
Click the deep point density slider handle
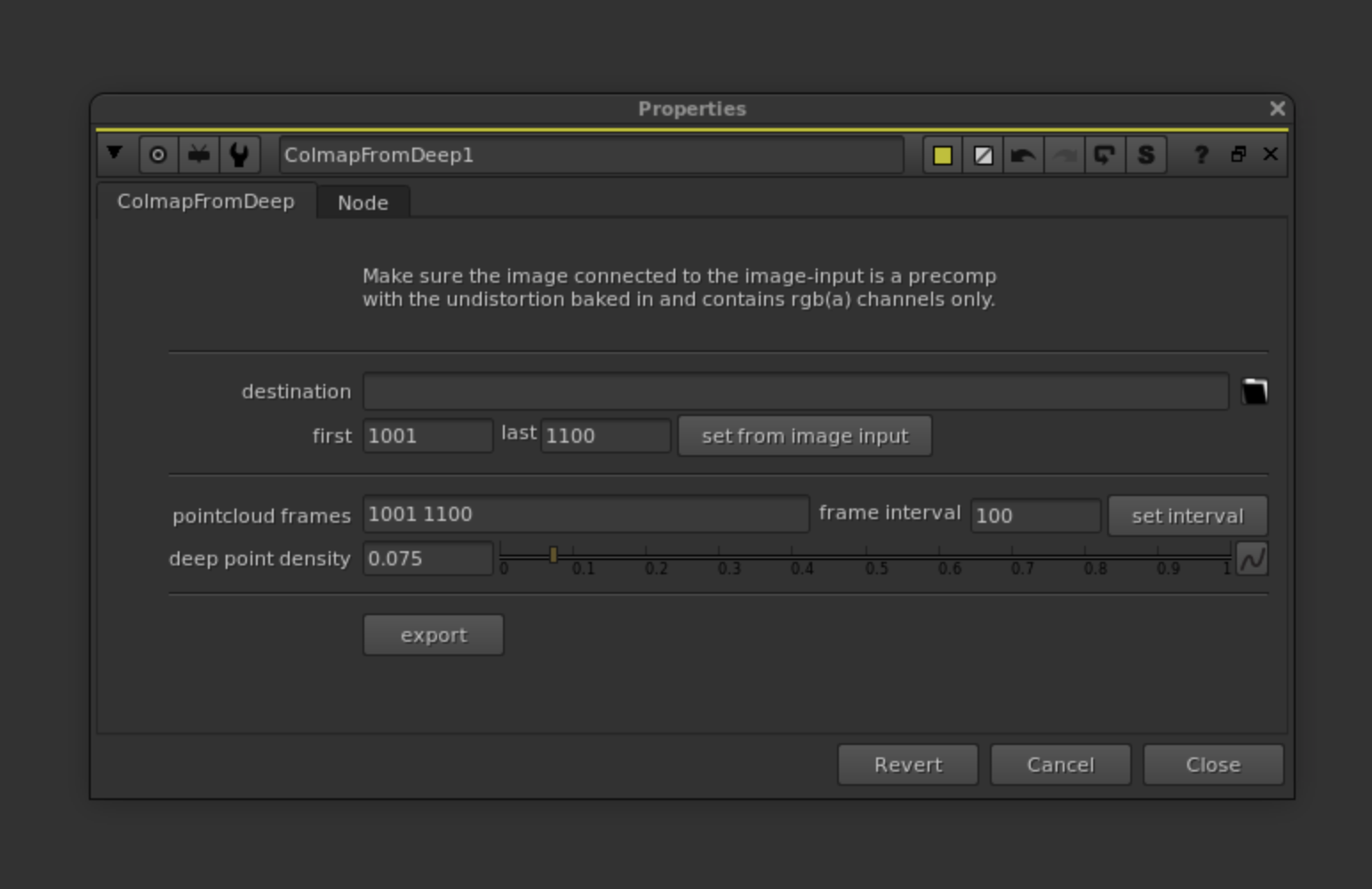pyautogui.click(x=554, y=555)
